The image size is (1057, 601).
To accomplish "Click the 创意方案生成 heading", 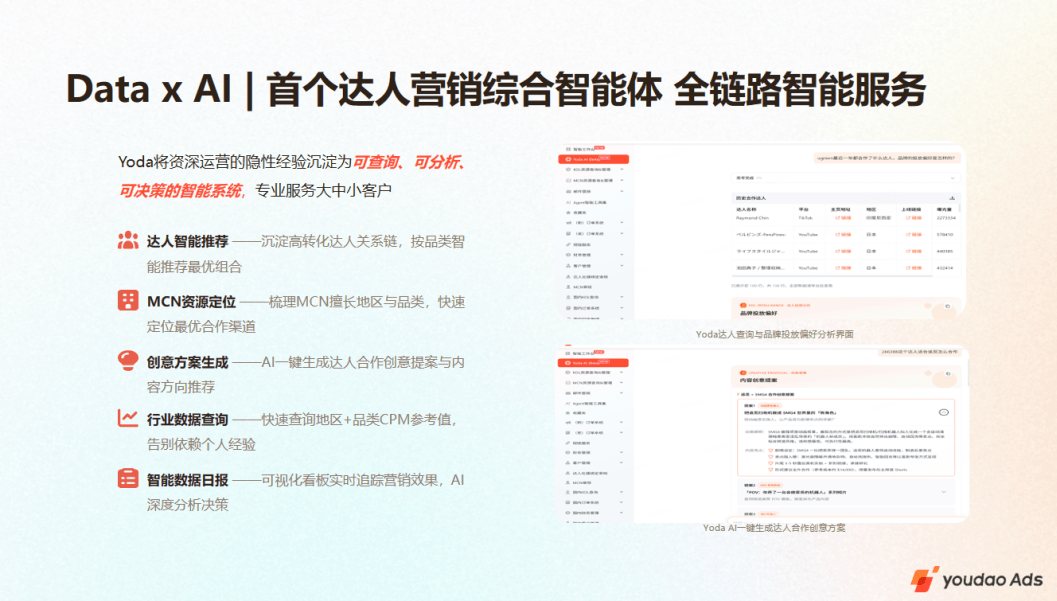I will (x=187, y=362).
